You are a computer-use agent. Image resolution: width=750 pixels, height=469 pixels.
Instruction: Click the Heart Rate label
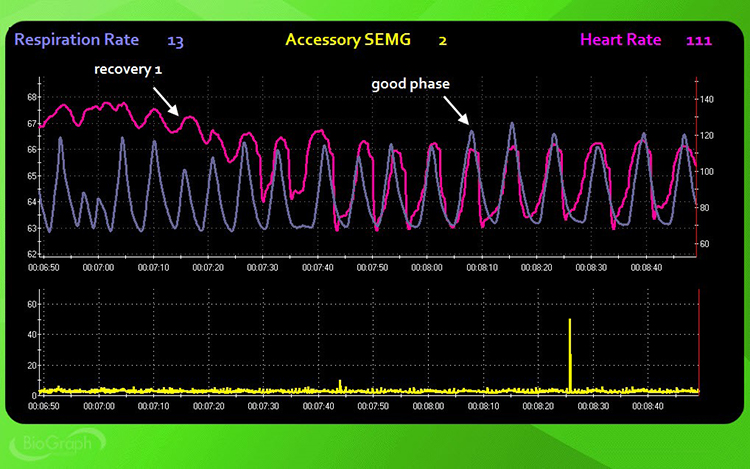click(x=621, y=41)
